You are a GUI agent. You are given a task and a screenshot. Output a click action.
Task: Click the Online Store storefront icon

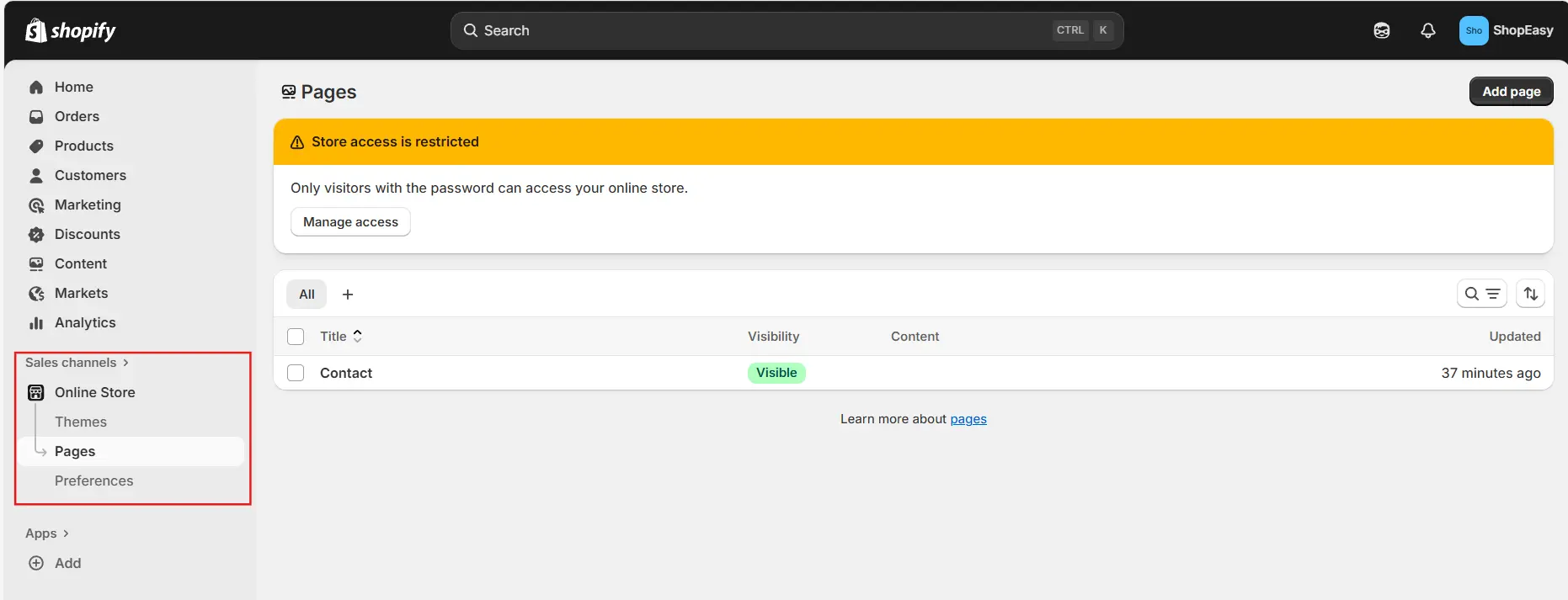tap(36, 393)
